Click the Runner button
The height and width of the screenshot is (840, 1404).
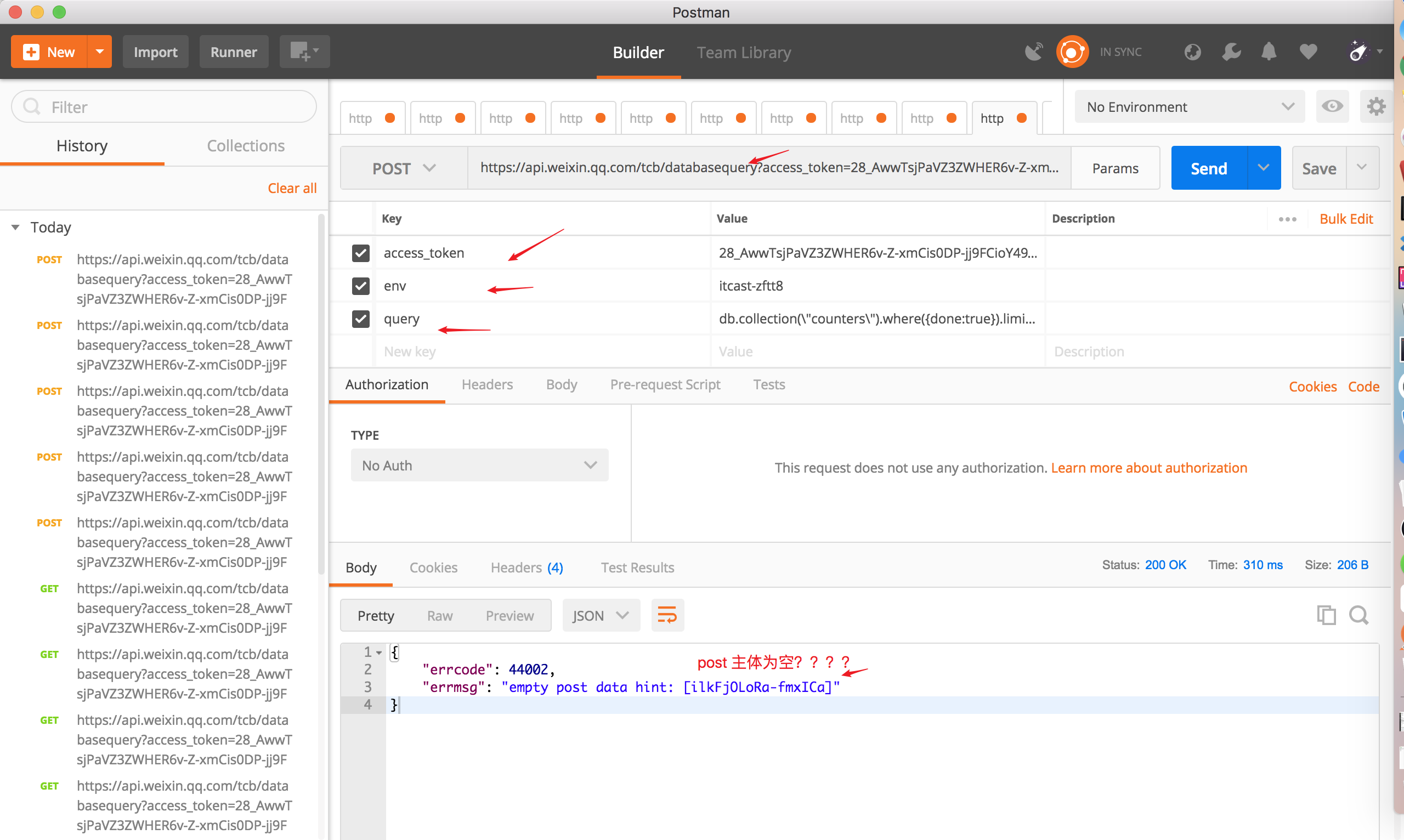click(x=234, y=52)
